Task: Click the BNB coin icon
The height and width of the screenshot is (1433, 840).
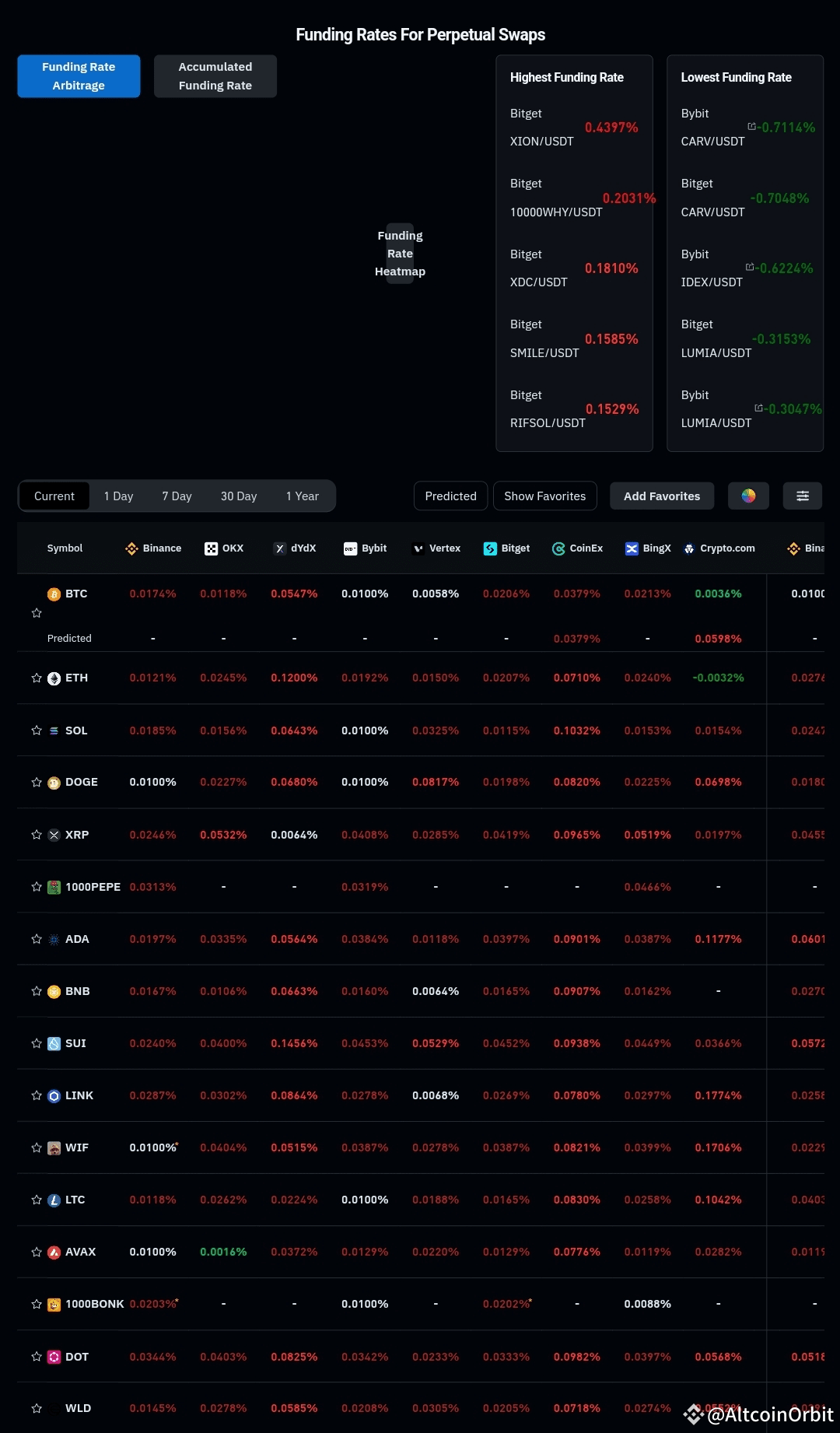Action: pyautogui.click(x=54, y=991)
